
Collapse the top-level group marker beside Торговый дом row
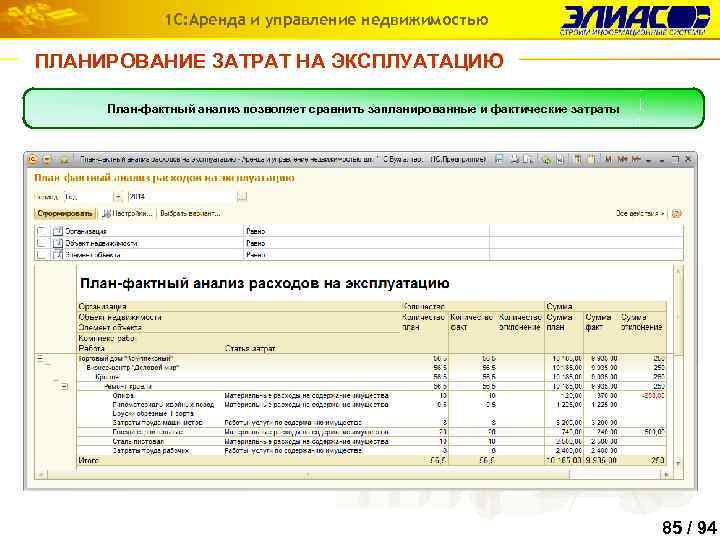click(x=40, y=358)
